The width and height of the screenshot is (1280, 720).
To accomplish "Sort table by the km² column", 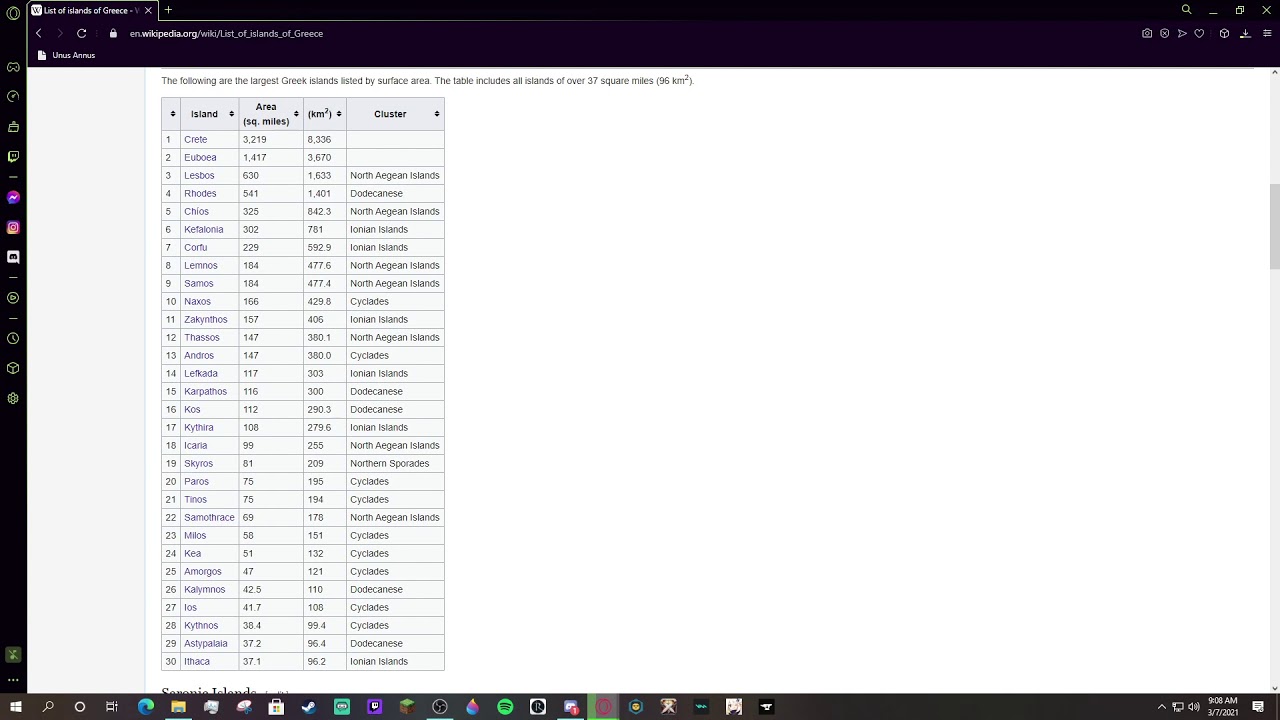I will (x=325, y=114).
